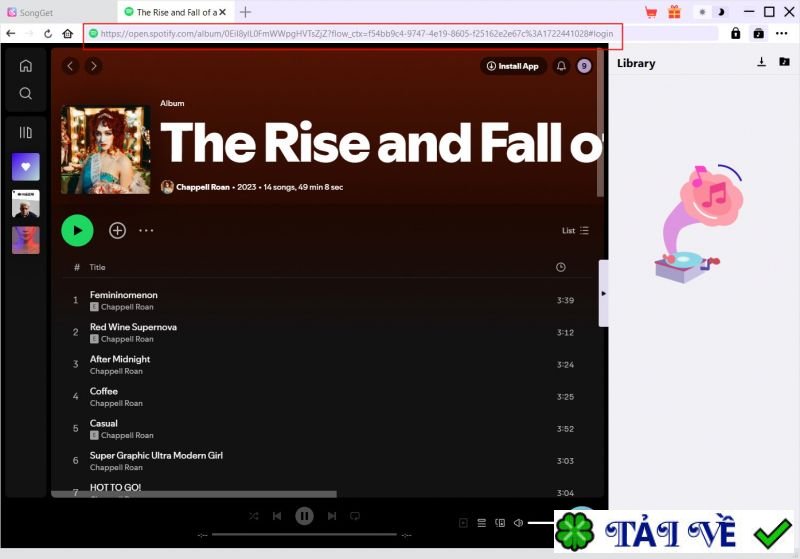Go back with browser back arrow
The width and height of the screenshot is (800, 559).
(x=11, y=34)
